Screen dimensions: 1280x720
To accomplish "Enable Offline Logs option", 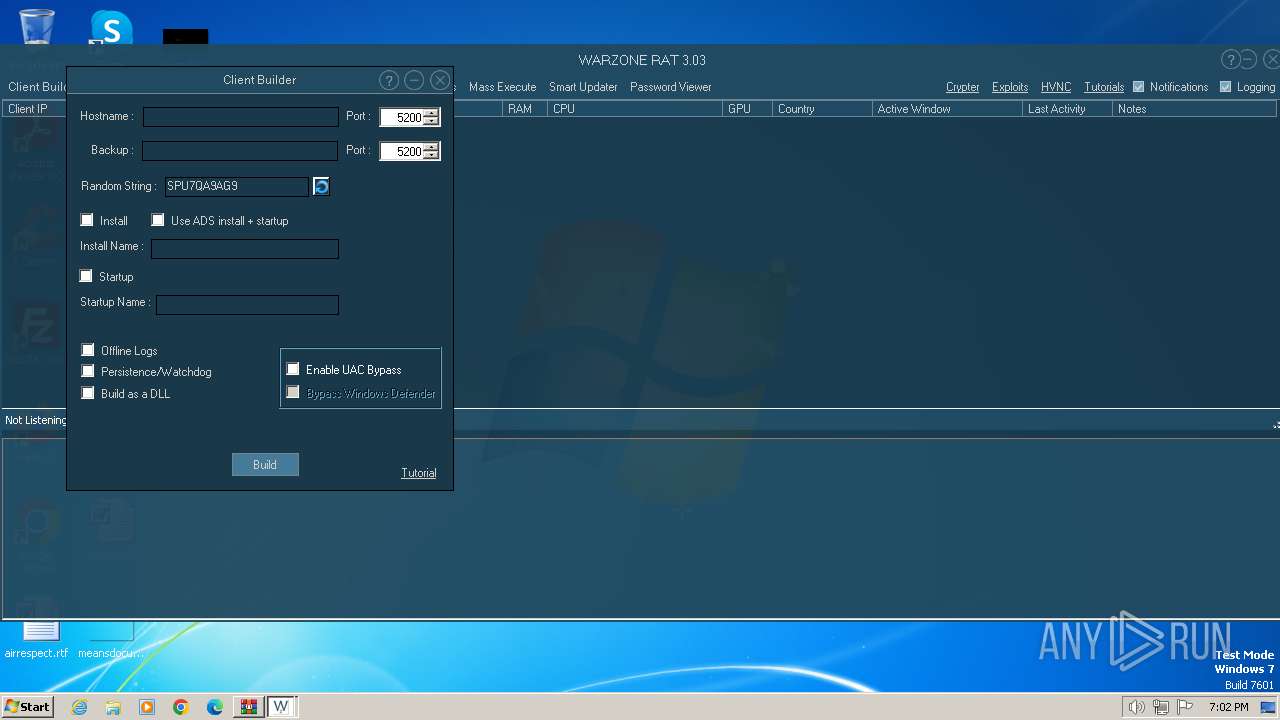I will (x=88, y=350).
